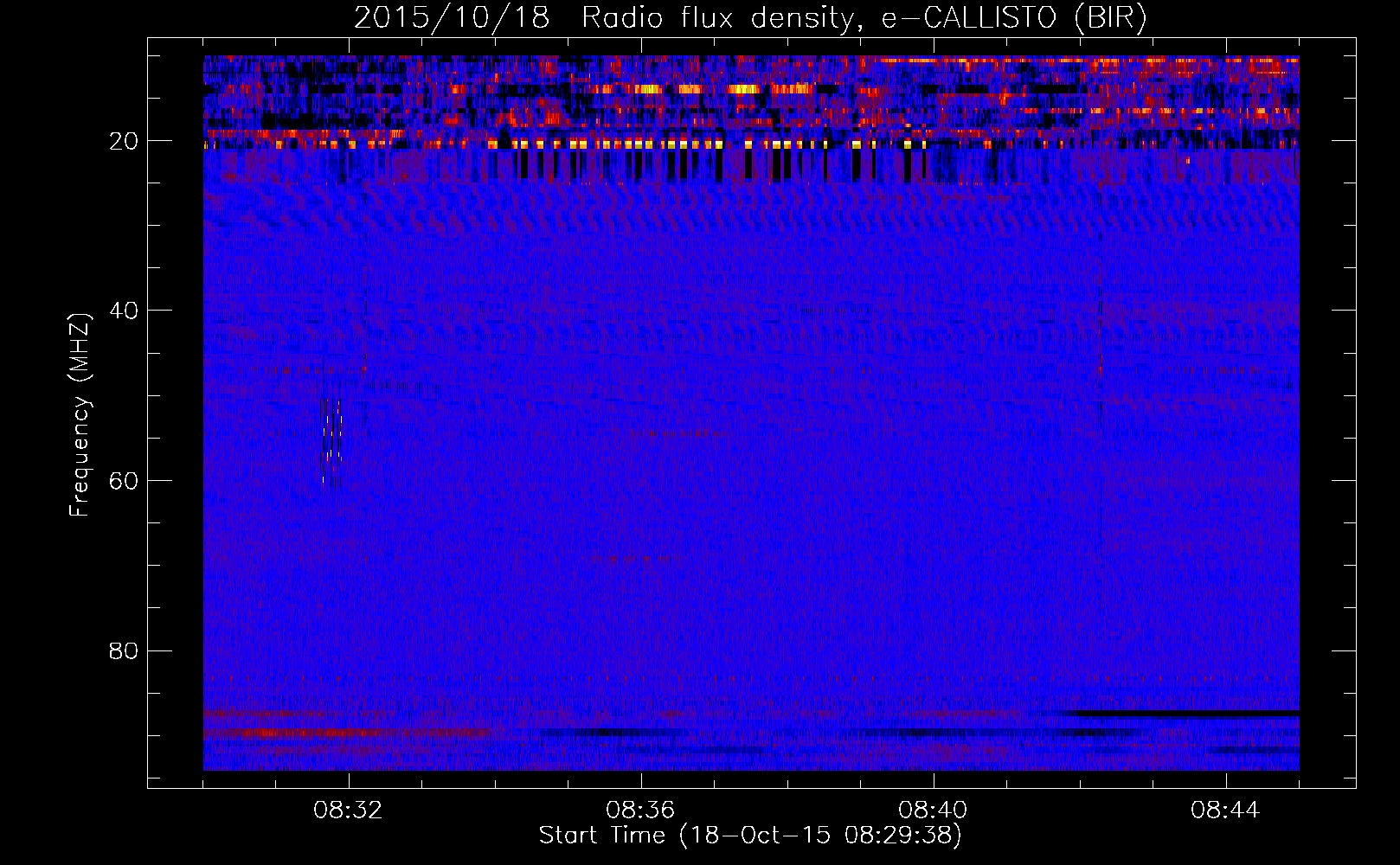This screenshot has width=1400, height=865.
Task: Click the frequency tick label '40'
Action: (x=125, y=311)
